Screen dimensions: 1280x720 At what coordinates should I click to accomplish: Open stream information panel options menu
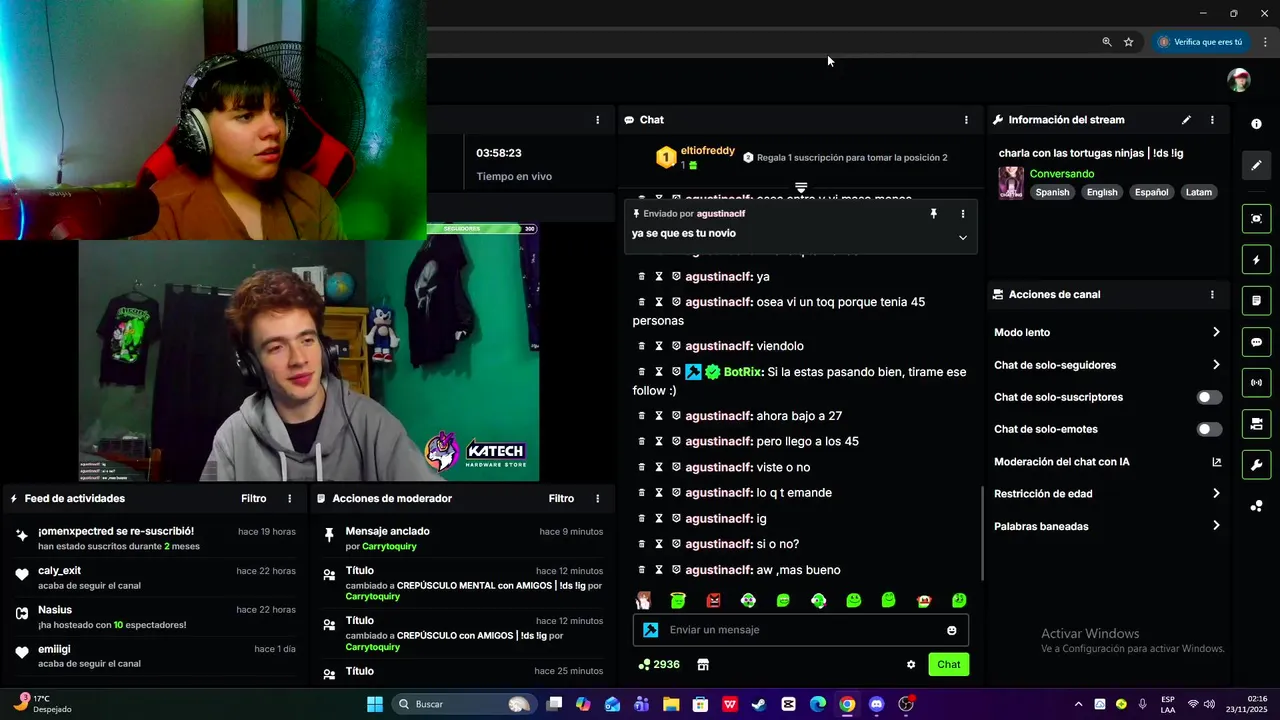click(x=1212, y=120)
